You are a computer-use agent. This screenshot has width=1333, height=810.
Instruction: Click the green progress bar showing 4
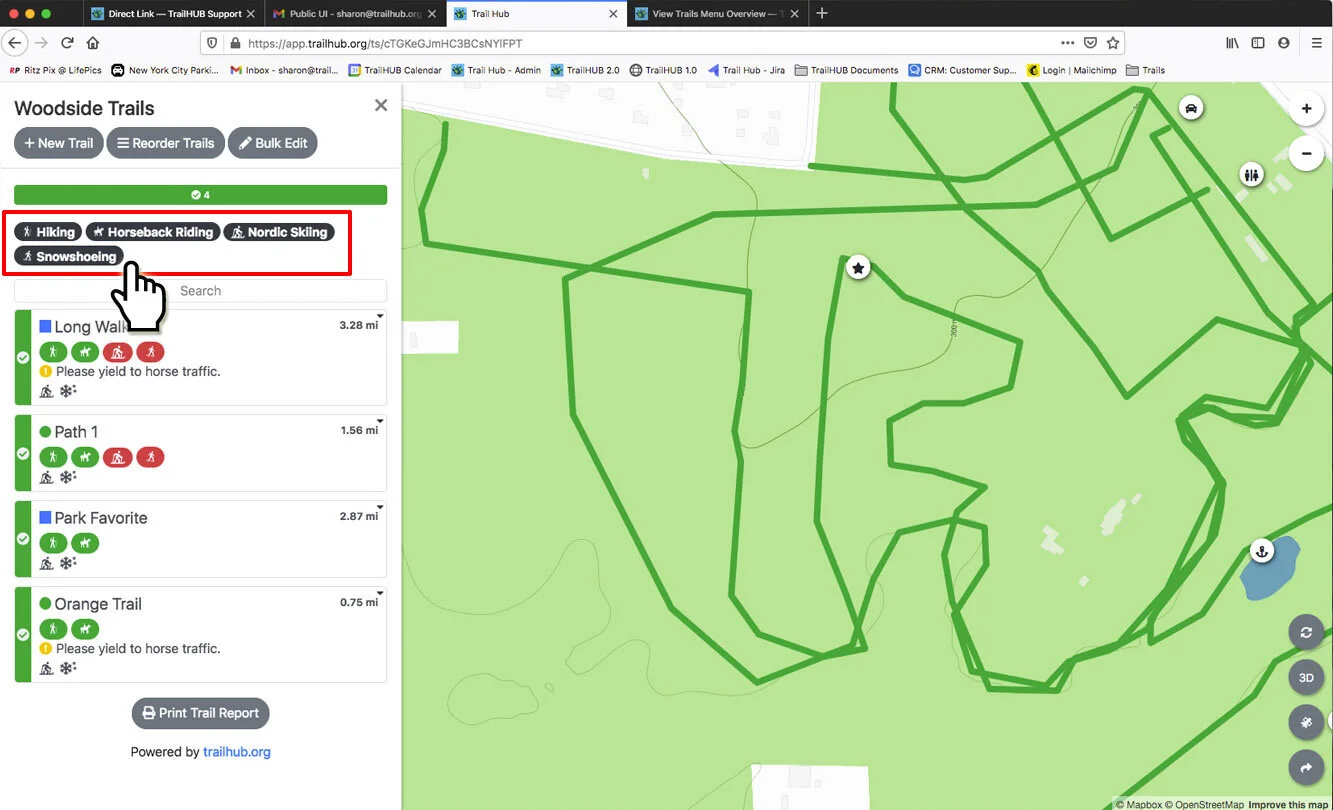click(x=200, y=195)
